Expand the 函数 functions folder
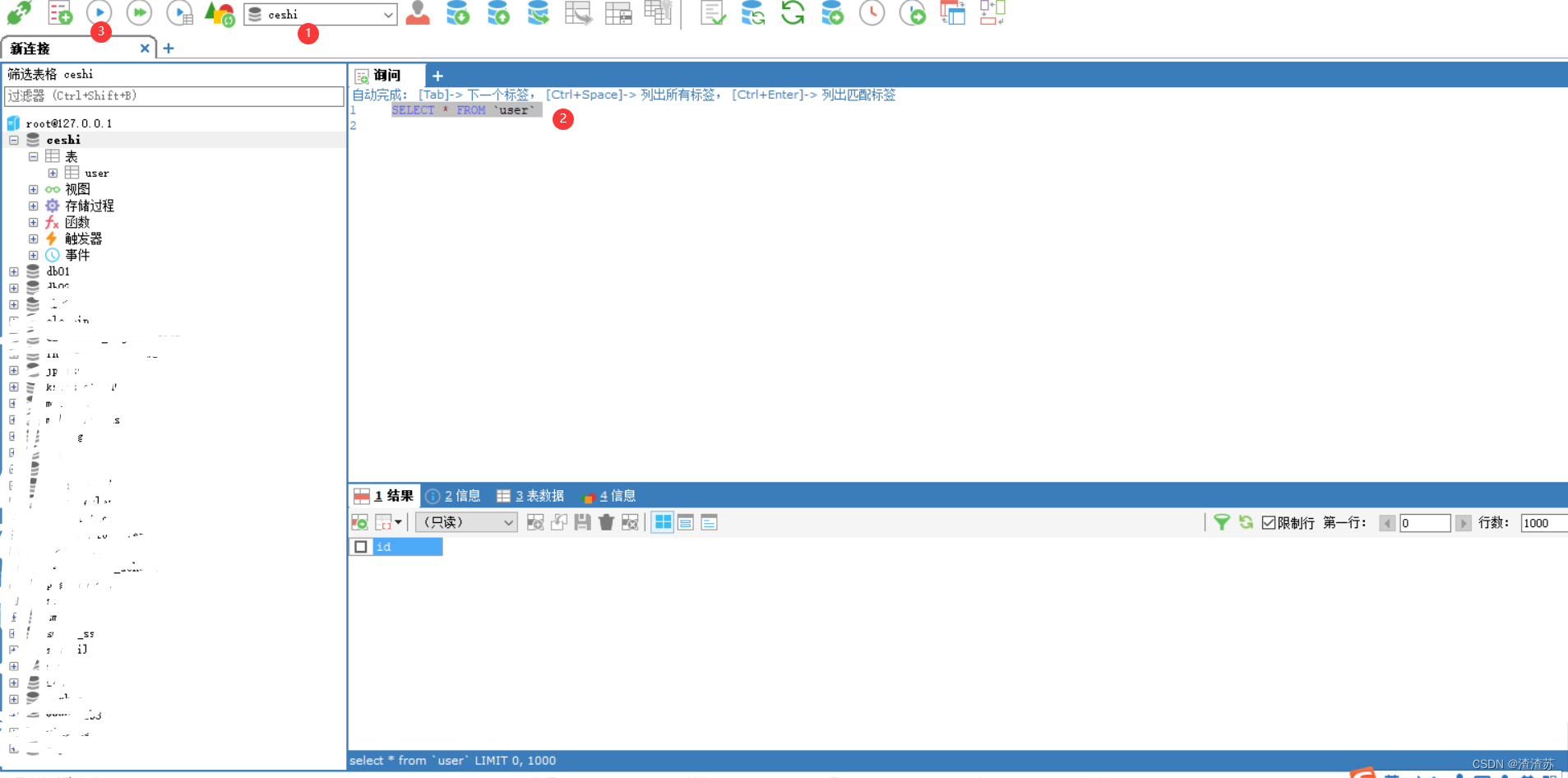This screenshot has width=1568, height=778. pyautogui.click(x=34, y=223)
